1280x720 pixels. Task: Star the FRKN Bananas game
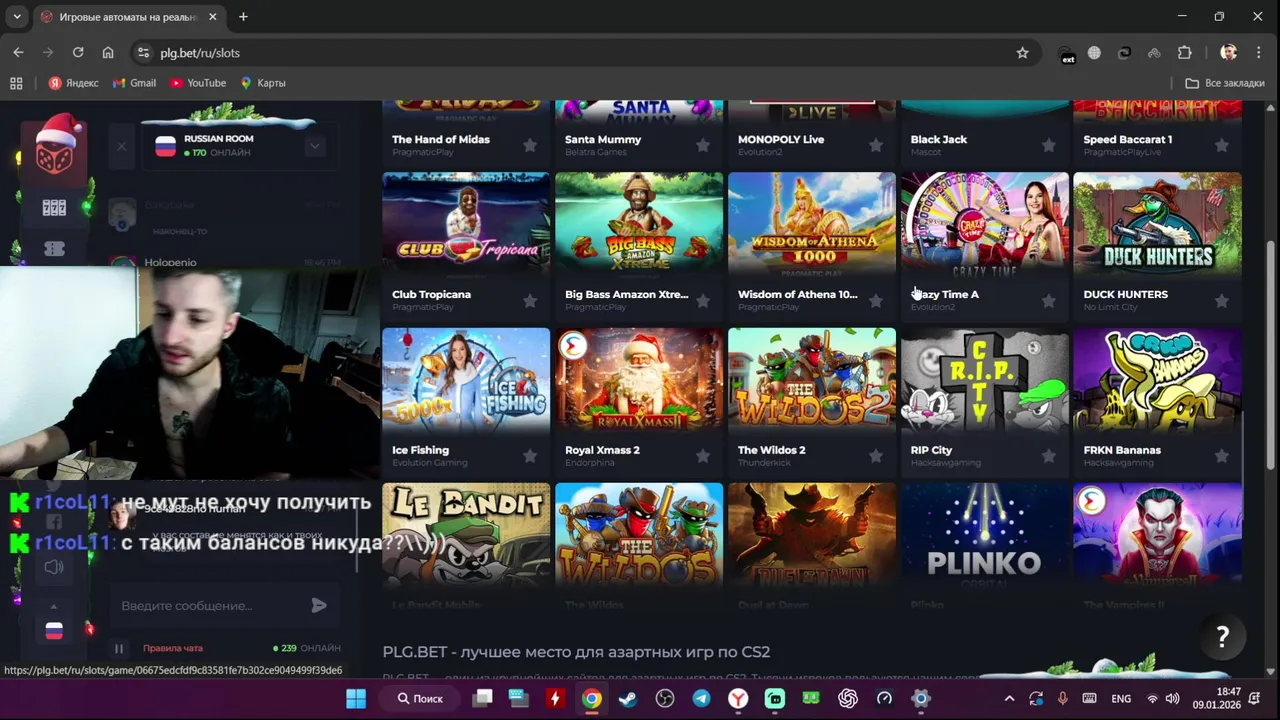(1221, 456)
